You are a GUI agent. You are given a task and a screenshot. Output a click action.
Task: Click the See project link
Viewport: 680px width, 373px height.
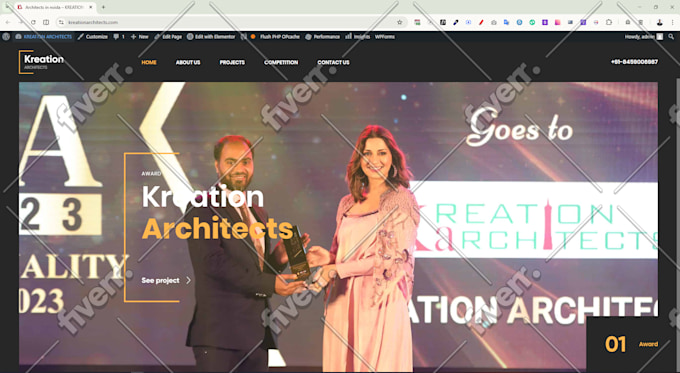point(160,281)
